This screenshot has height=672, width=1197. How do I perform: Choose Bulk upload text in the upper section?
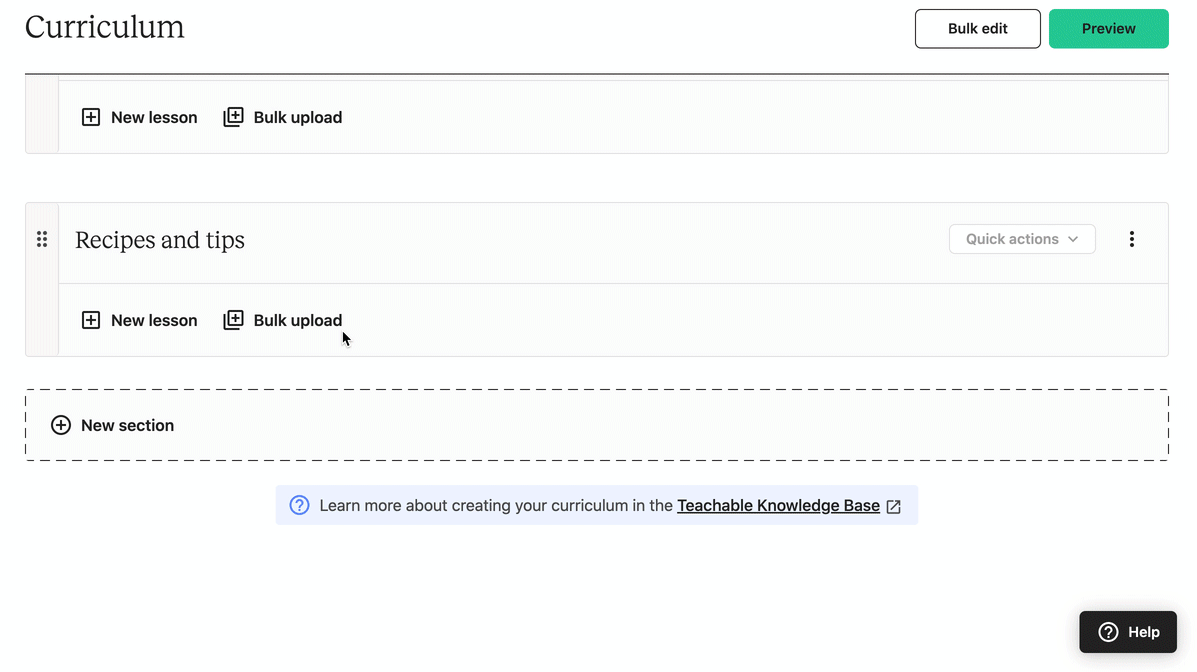point(298,117)
